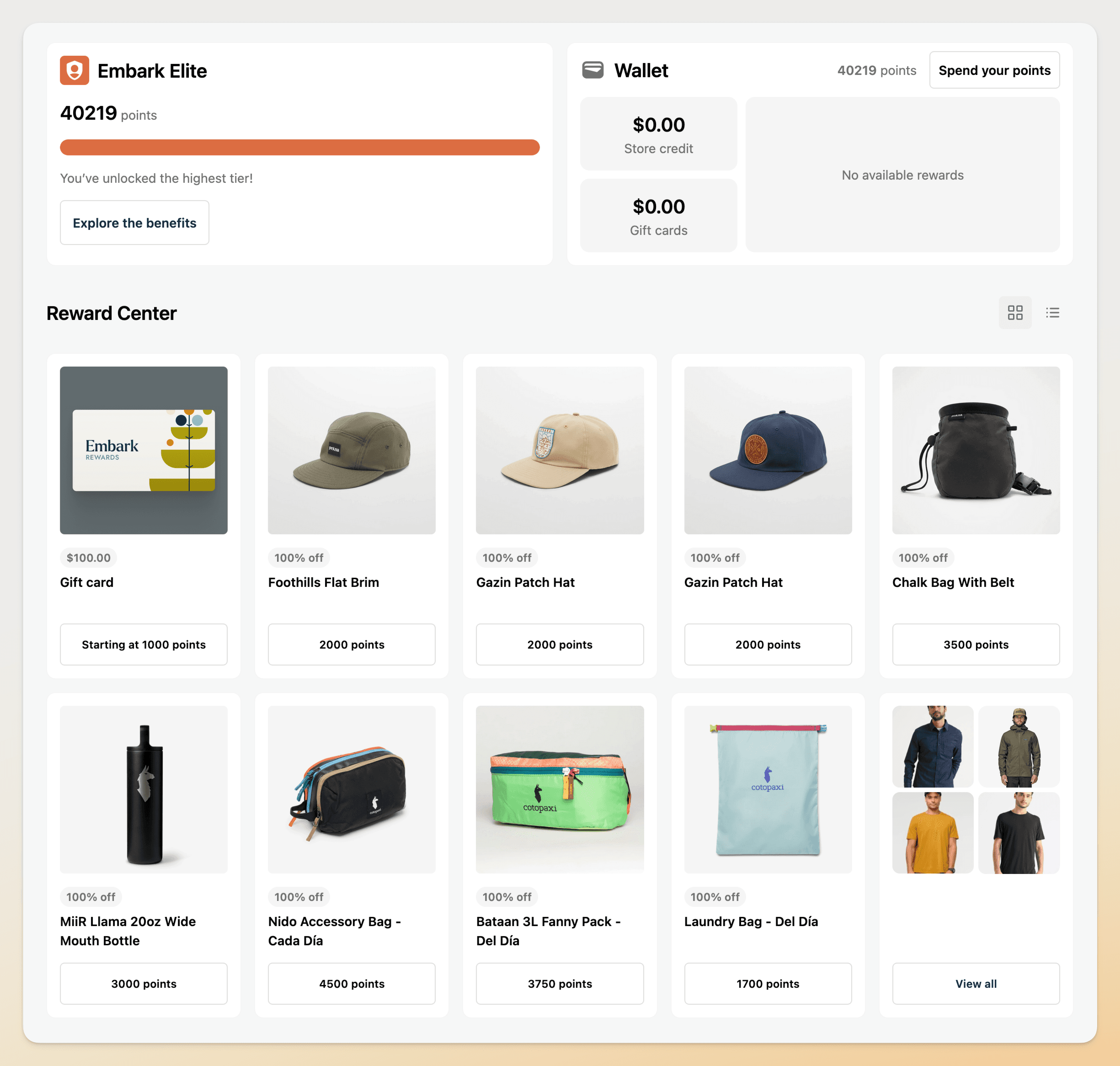Switch Reward Center to grid view
The height and width of the screenshot is (1066, 1120).
click(1015, 313)
